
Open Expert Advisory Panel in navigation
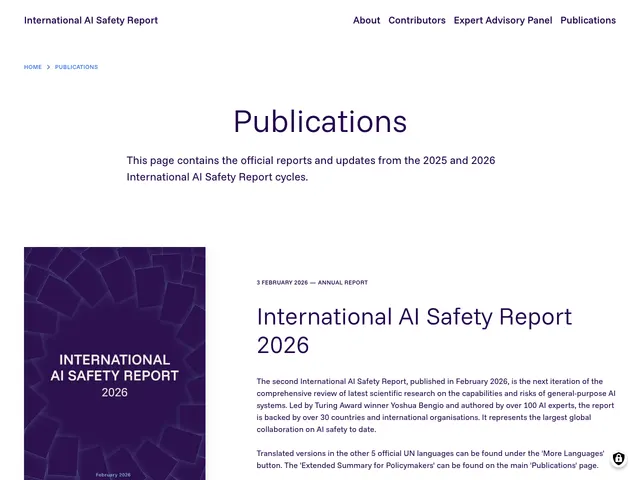click(503, 20)
